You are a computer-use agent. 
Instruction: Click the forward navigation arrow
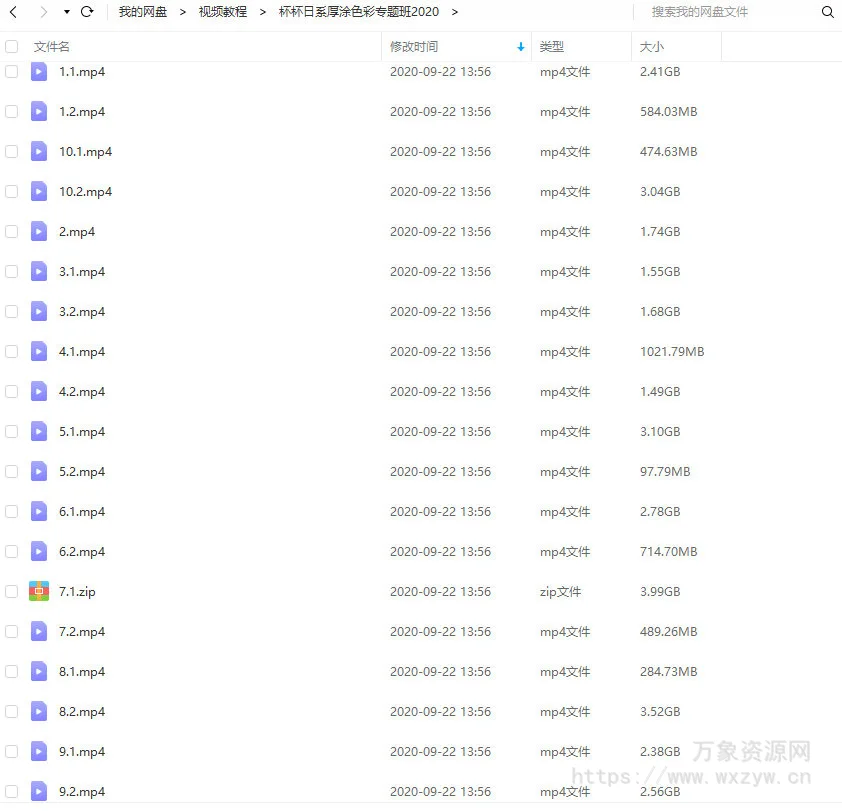(x=43, y=12)
